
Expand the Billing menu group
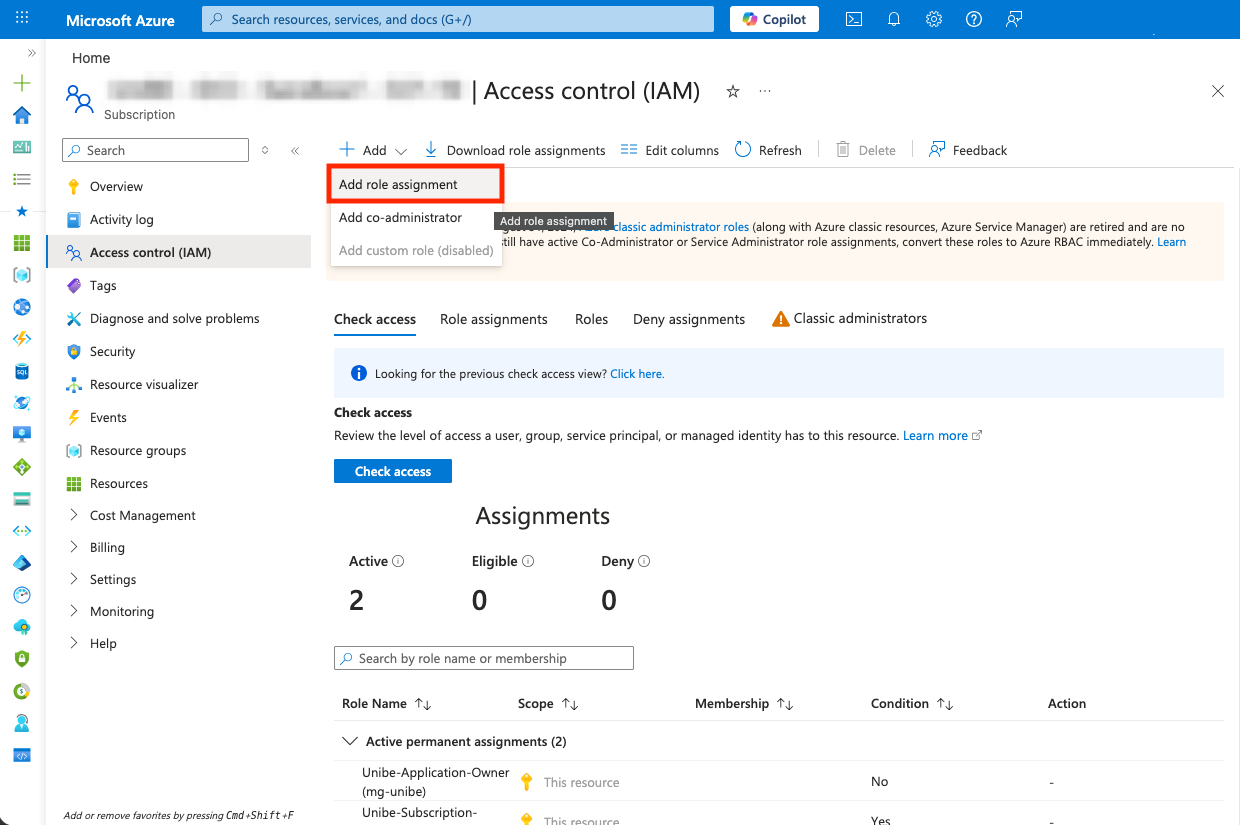click(x=74, y=547)
